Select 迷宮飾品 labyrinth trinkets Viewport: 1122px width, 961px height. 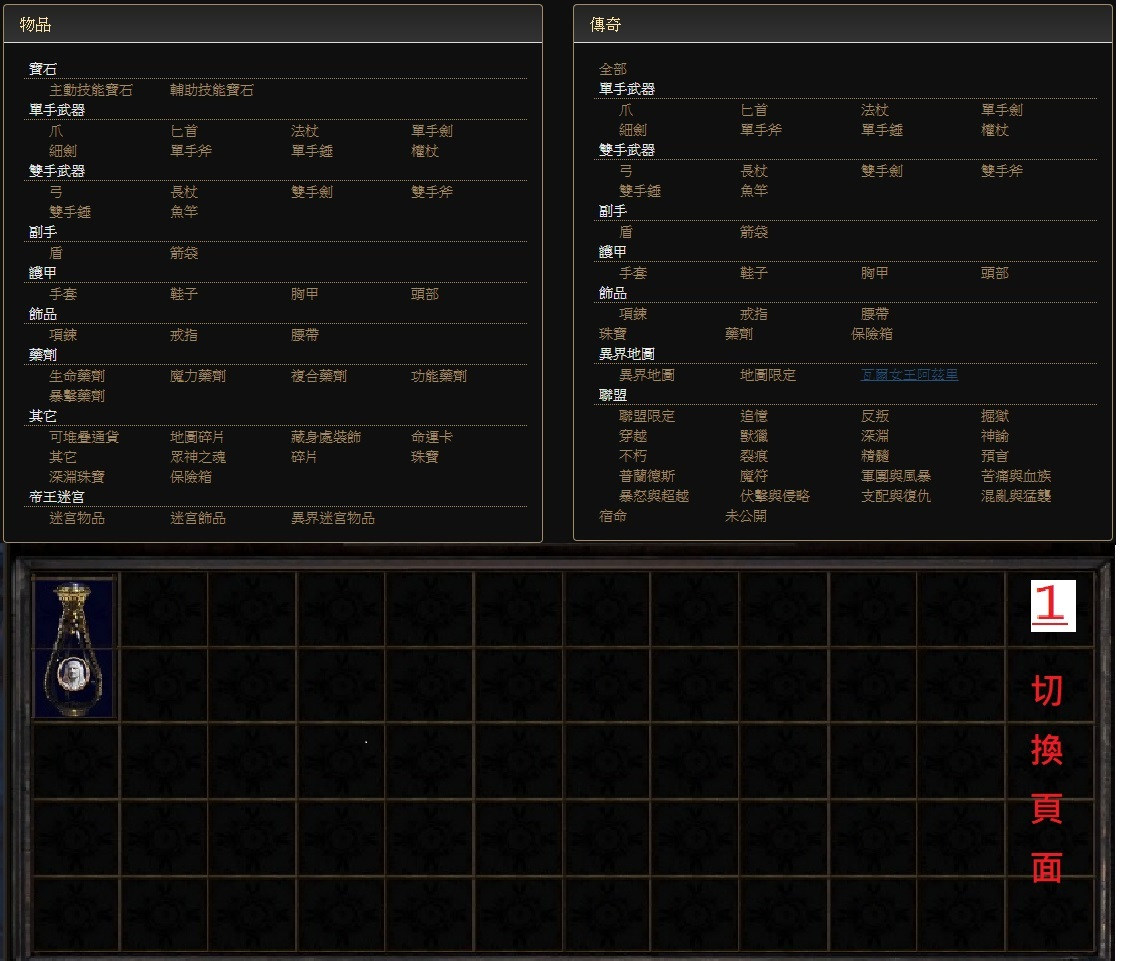tap(198, 518)
